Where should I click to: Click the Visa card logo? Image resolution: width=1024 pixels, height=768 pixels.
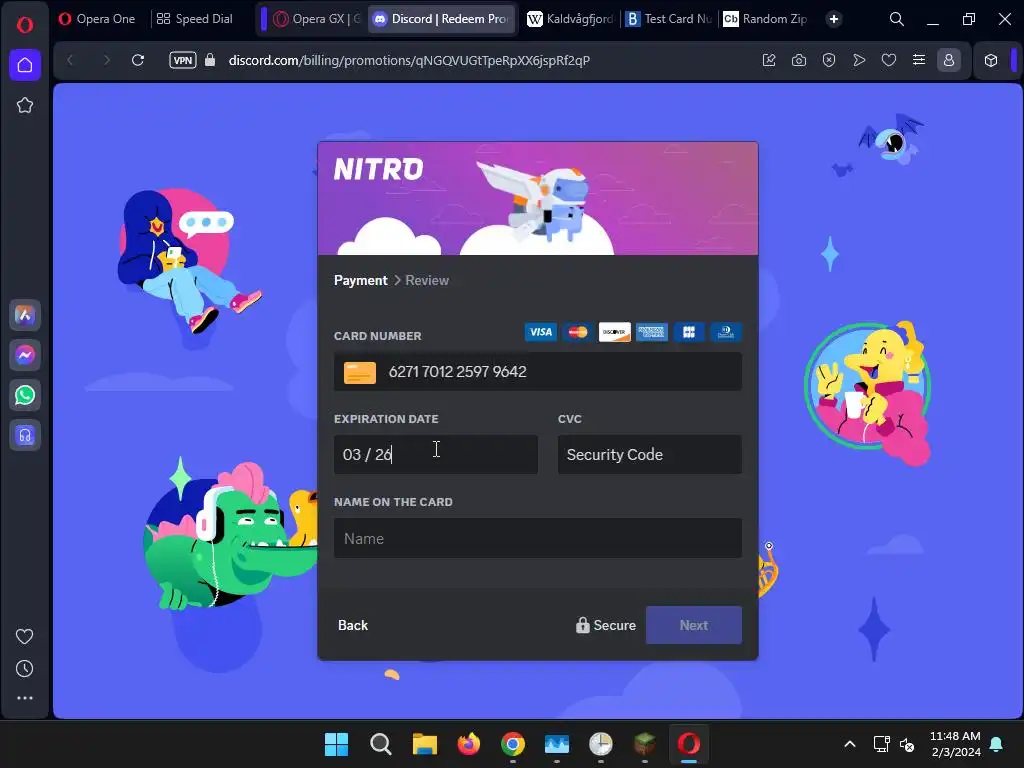541,332
